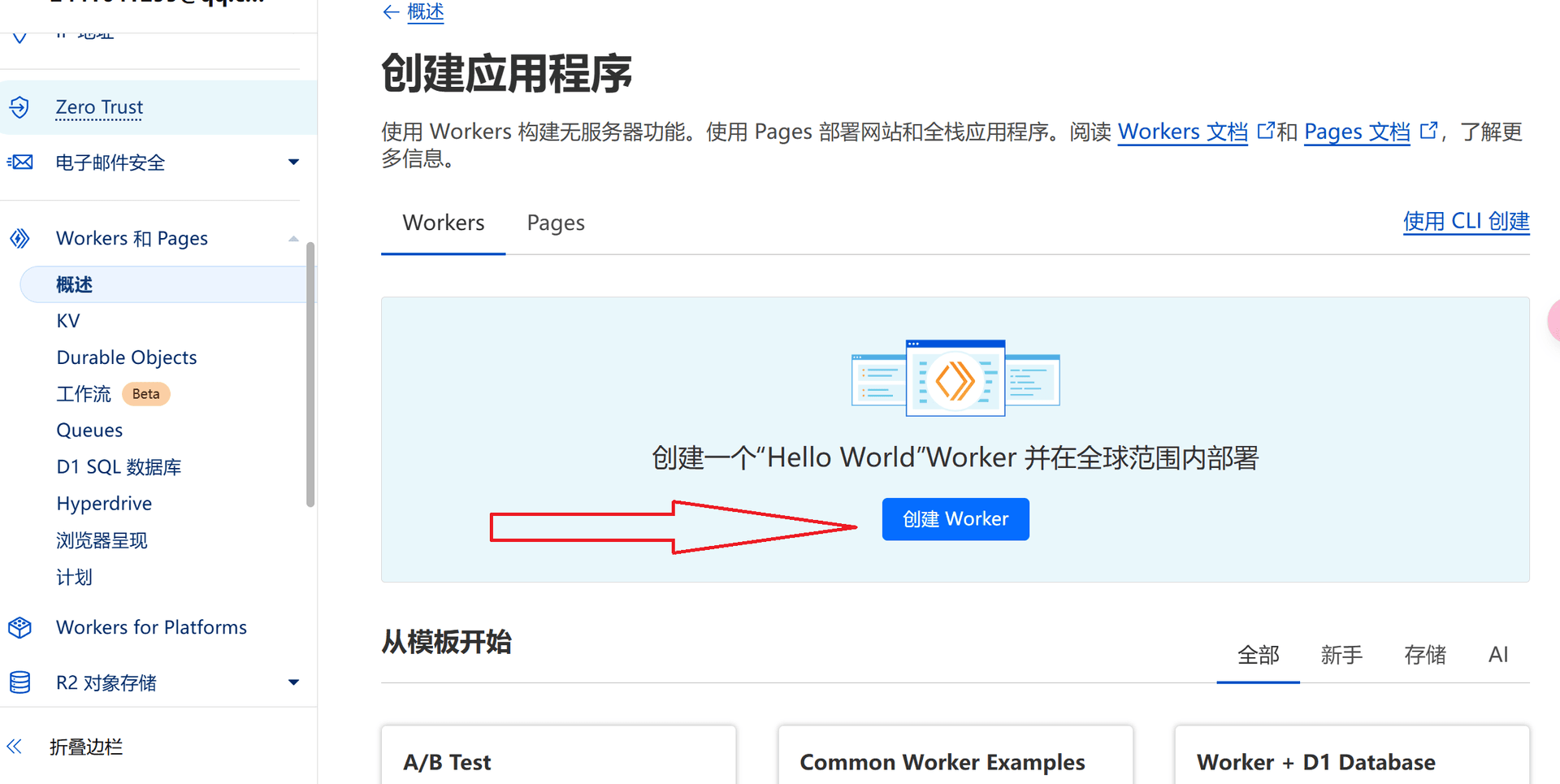1560x784 pixels.
Task: Open Hyperdrive in the sidebar
Action: (104, 504)
